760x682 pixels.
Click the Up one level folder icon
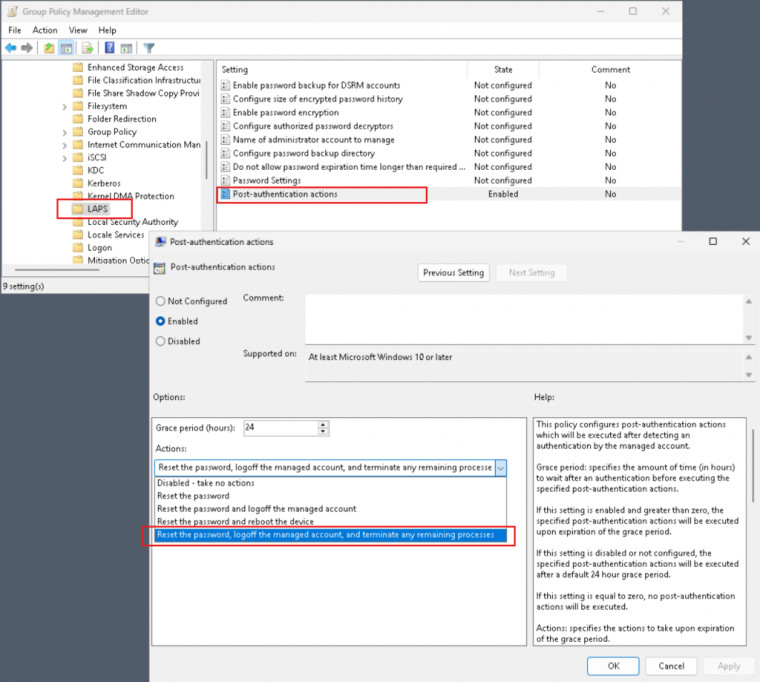(49, 48)
